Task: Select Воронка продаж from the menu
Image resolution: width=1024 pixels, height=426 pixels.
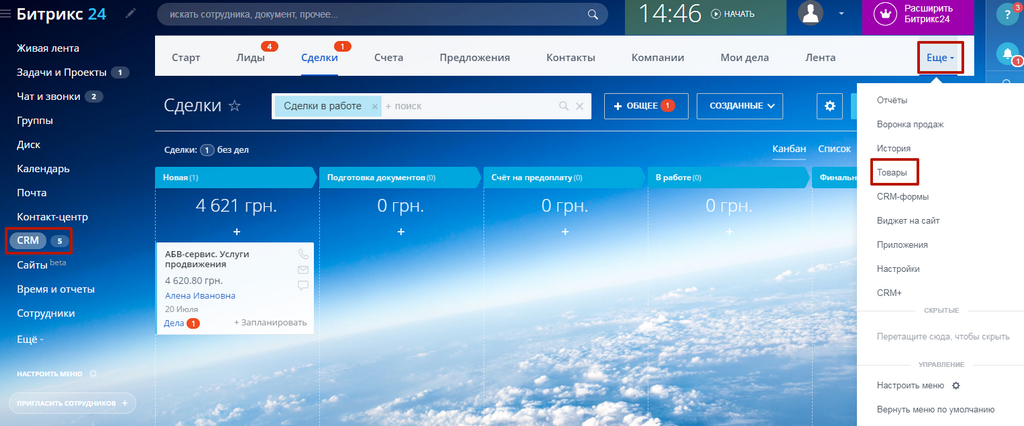Action: (910, 124)
